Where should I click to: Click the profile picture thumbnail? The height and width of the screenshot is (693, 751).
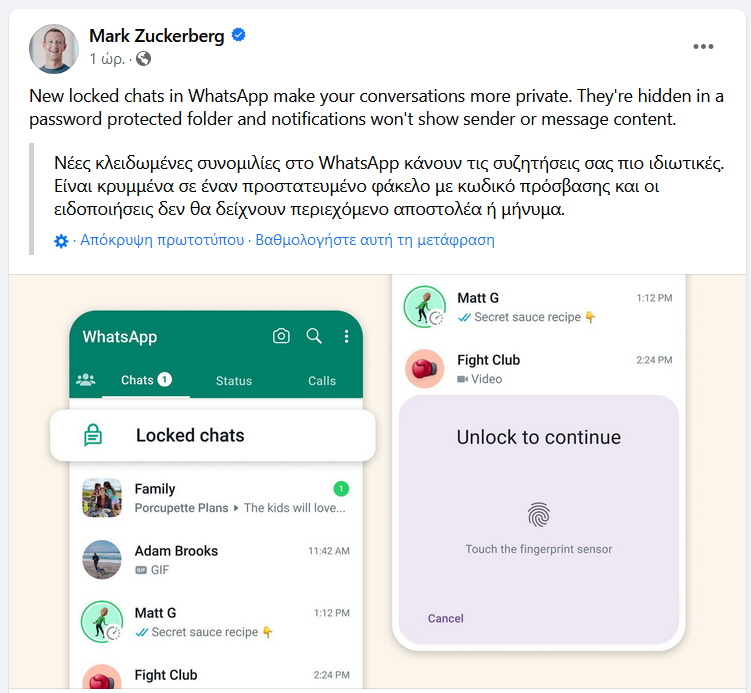coord(54,49)
